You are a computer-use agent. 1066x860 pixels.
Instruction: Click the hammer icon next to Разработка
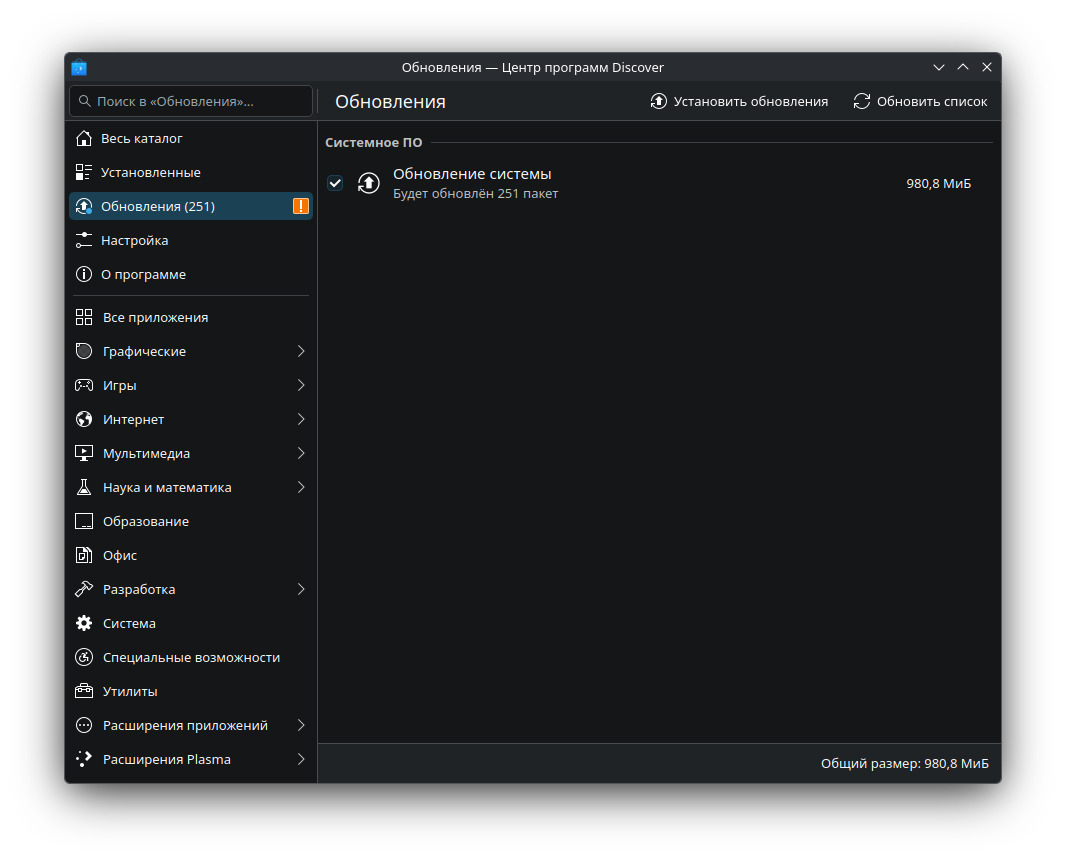[84, 589]
